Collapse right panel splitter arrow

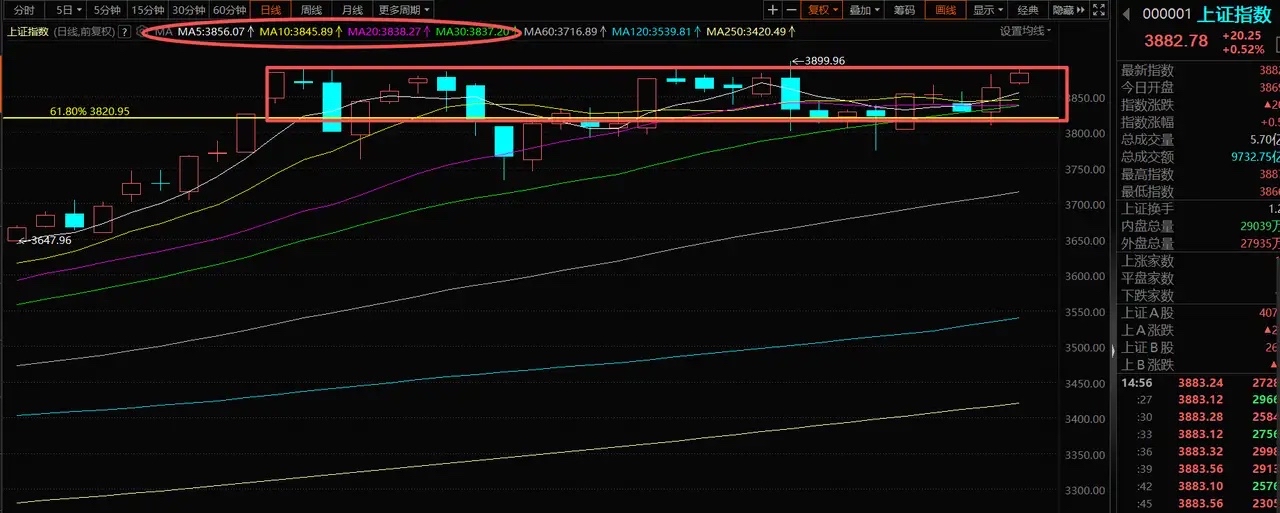pos(1115,350)
